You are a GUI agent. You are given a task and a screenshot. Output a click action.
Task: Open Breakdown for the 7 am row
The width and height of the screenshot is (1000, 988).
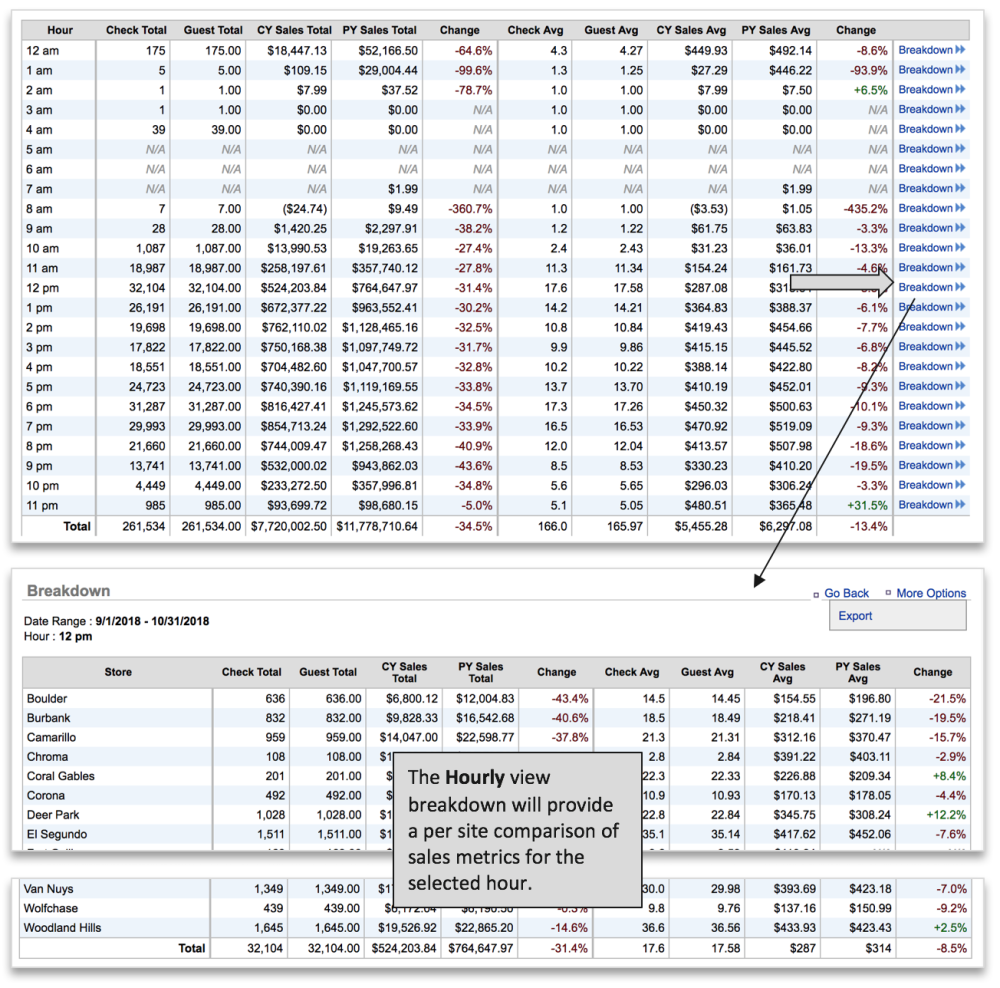931,188
